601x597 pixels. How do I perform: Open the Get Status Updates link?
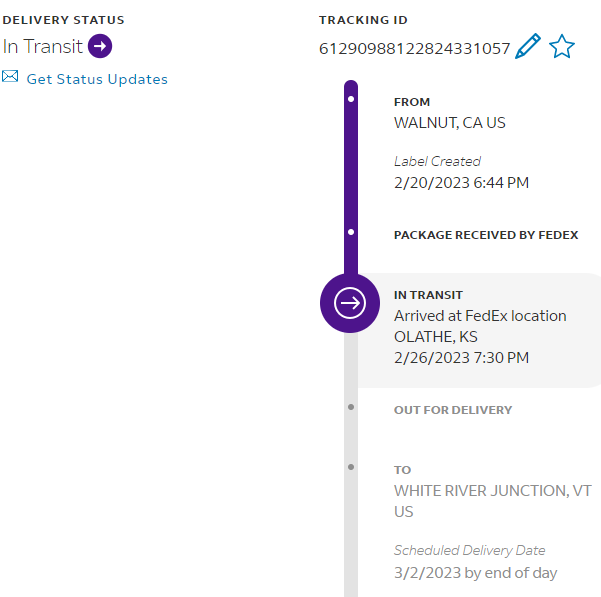point(97,79)
